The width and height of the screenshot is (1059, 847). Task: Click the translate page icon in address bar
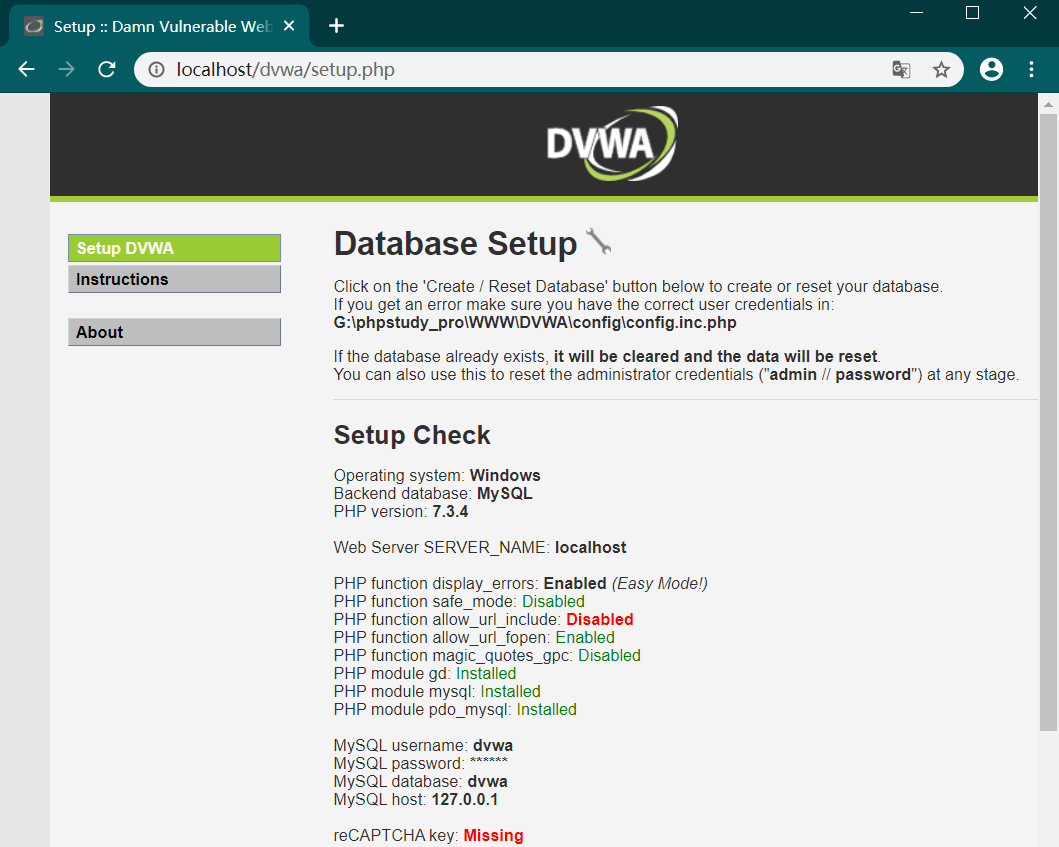[x=901, y=69]
